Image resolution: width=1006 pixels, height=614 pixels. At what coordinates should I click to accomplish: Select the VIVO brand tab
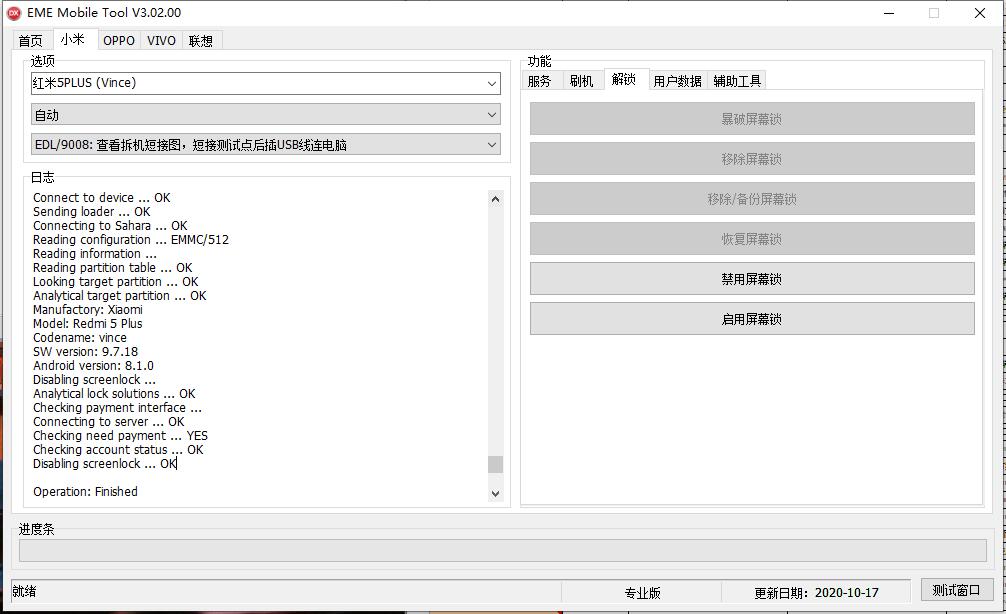click(161, 41)
